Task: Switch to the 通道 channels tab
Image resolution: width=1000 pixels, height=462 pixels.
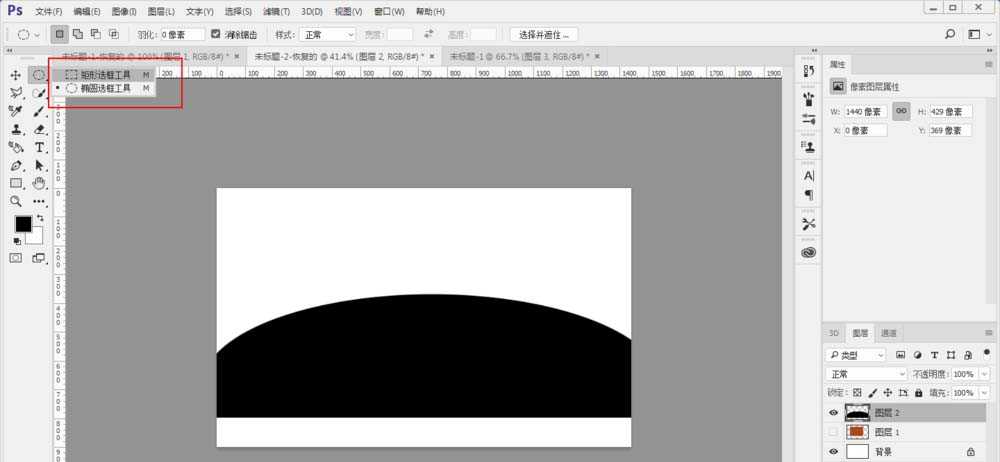Action: [888, 333]
